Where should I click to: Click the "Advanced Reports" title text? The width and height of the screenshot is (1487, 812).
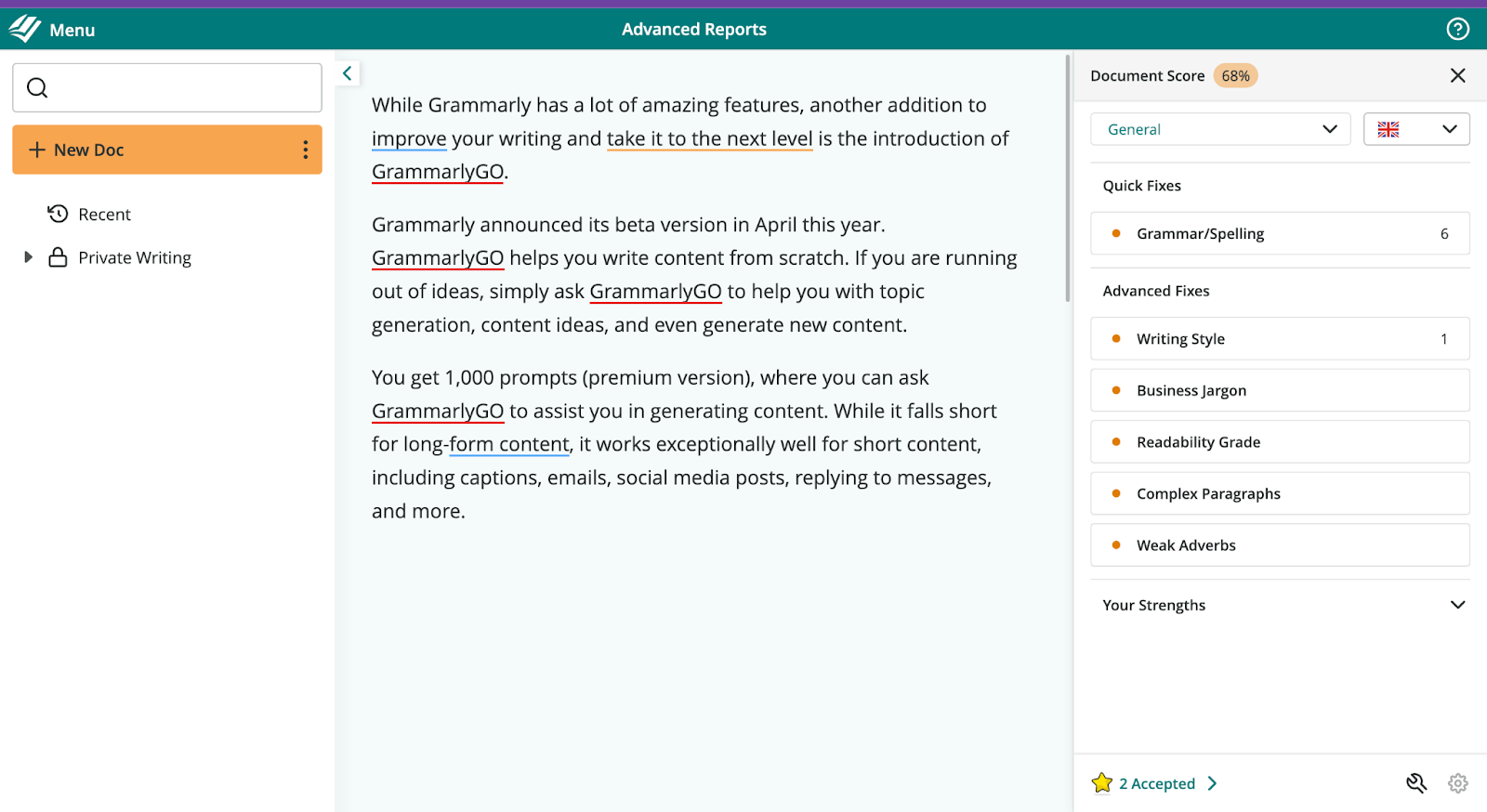(694, 29)
